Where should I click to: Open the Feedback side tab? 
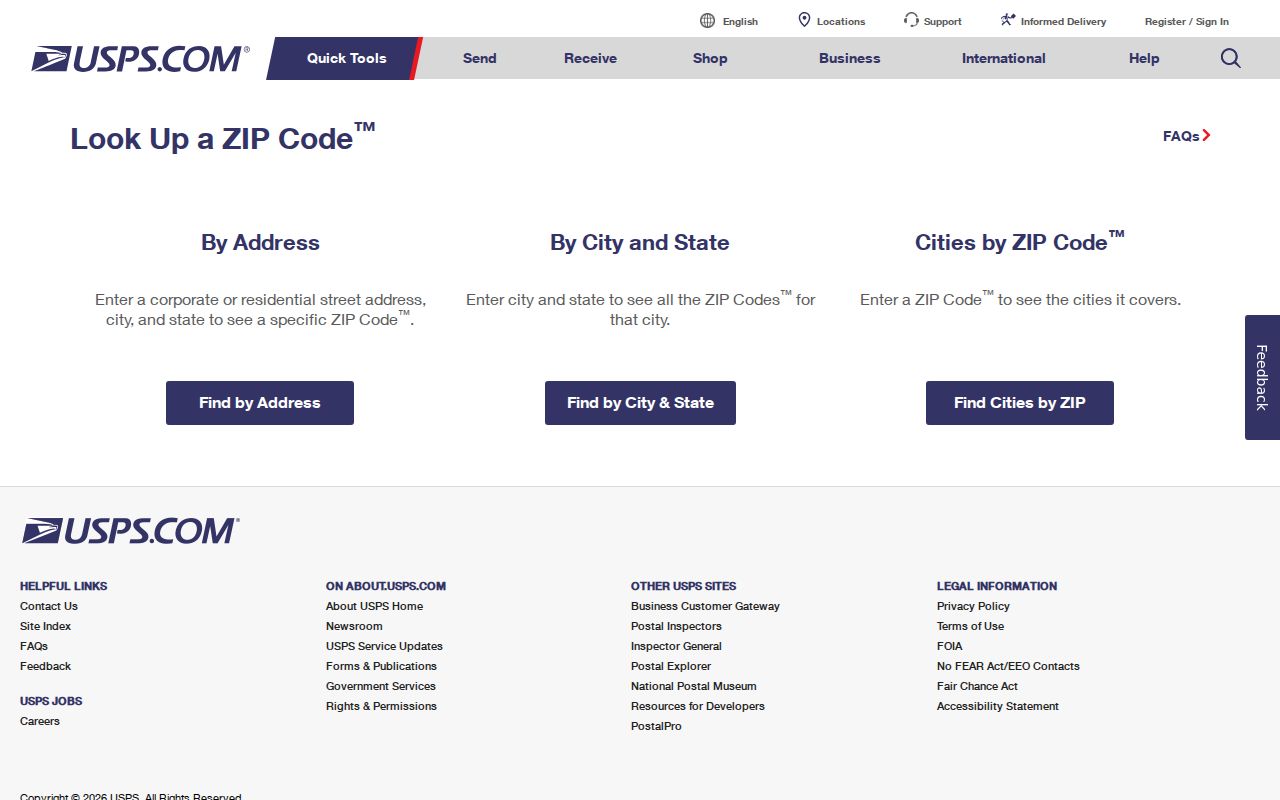pos(1262,377)
